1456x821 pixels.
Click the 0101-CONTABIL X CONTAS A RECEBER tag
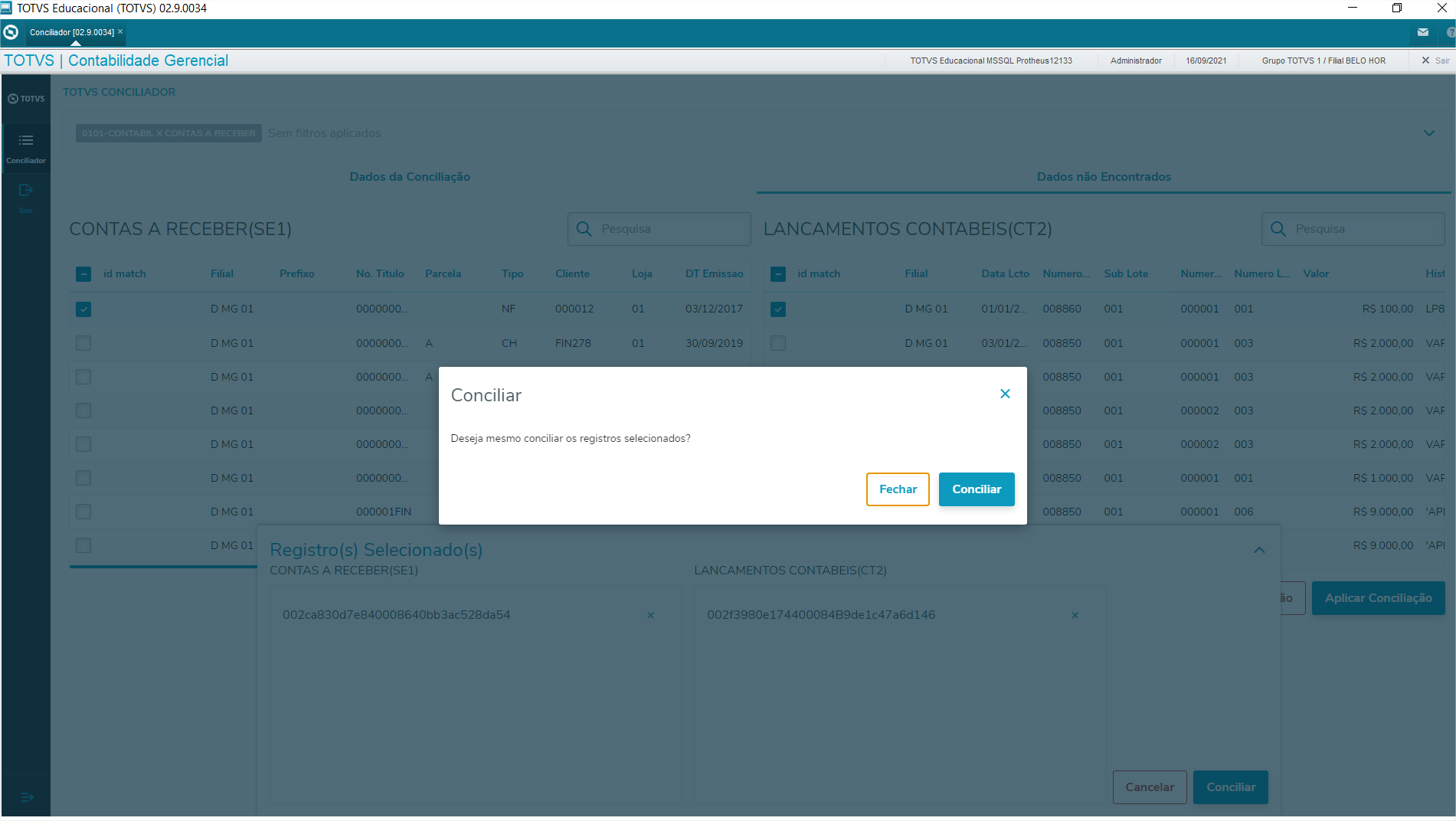pos(169,133)
